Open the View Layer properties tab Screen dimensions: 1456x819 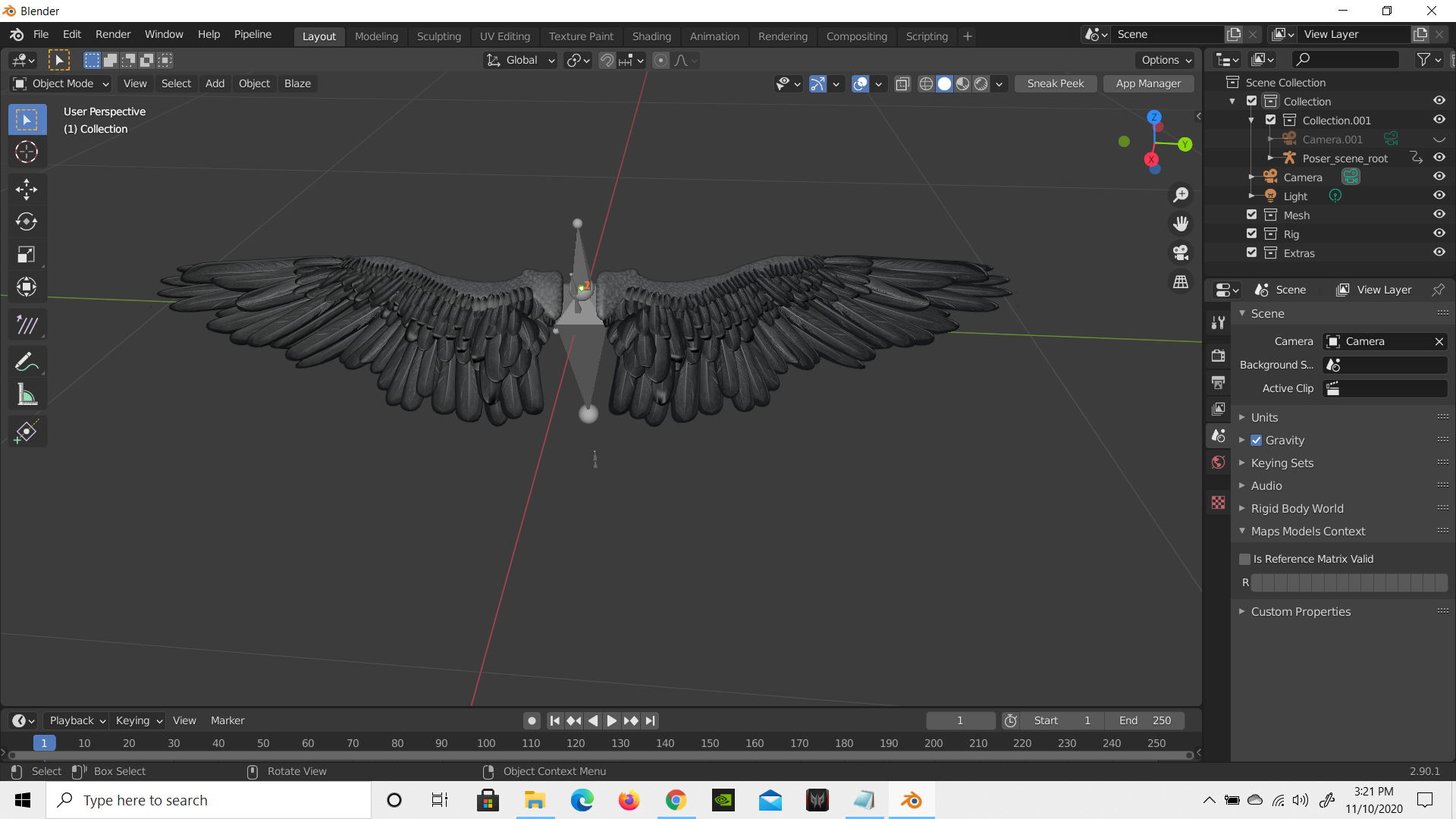coord(1218,409)
